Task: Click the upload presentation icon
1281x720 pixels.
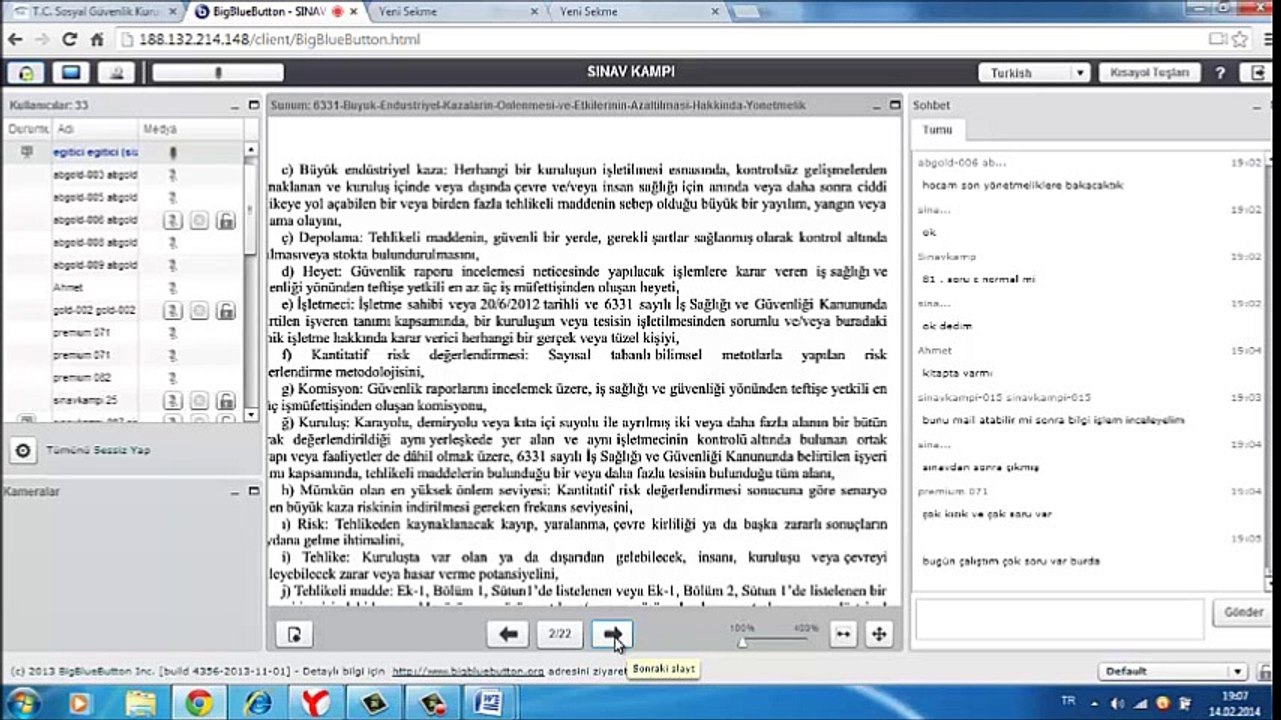Action: coord(294,634)
